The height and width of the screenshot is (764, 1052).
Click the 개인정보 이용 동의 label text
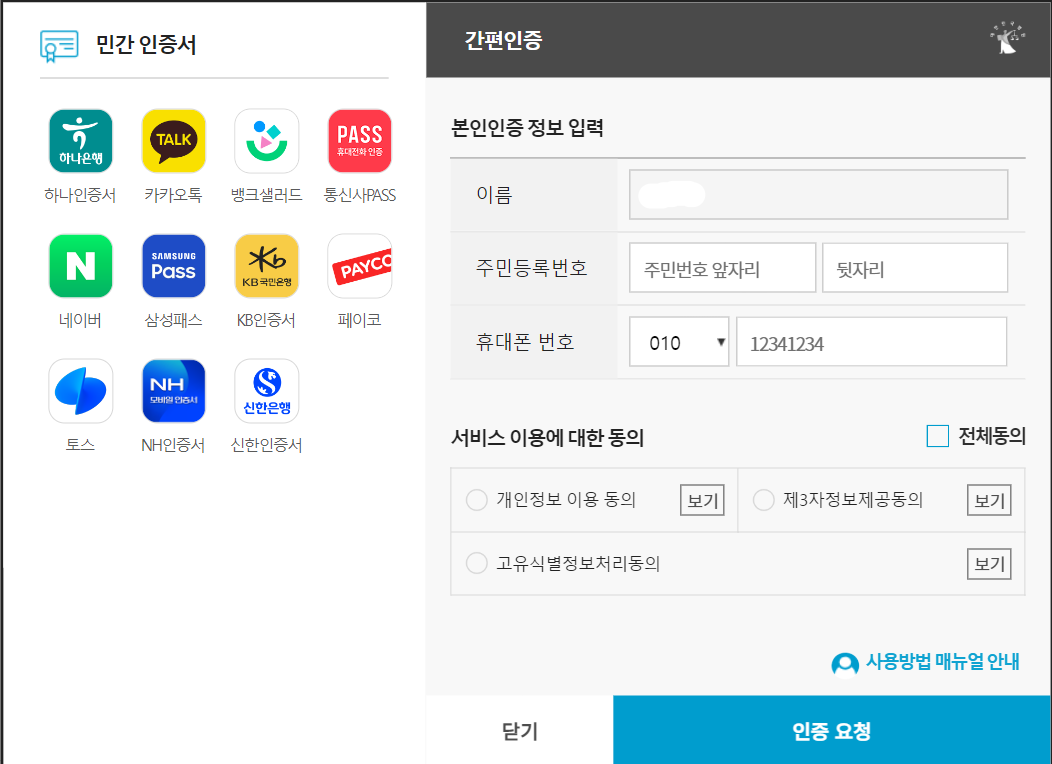[566, 500]
